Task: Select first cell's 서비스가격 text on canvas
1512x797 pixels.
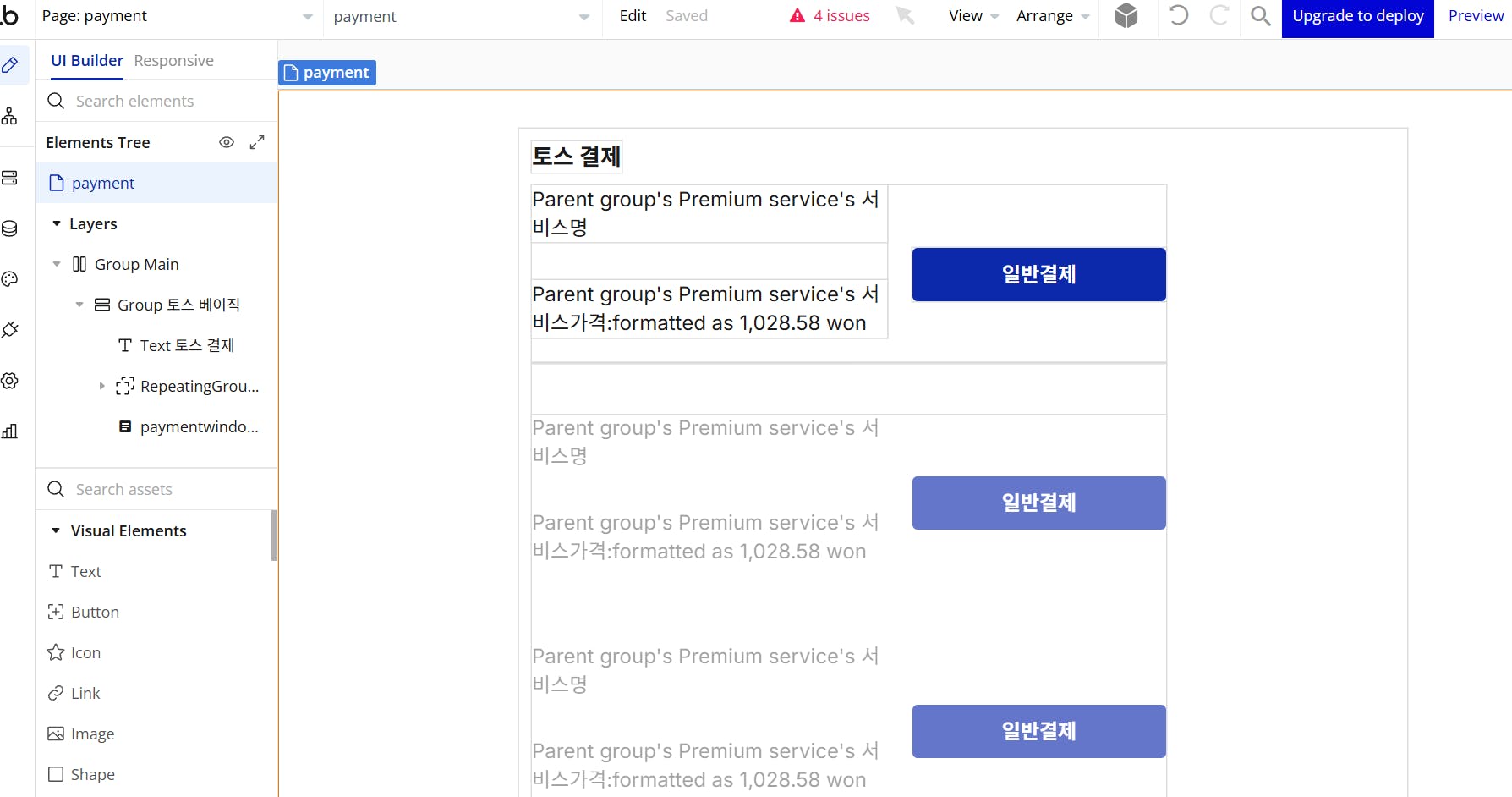Action: (709, 309)
